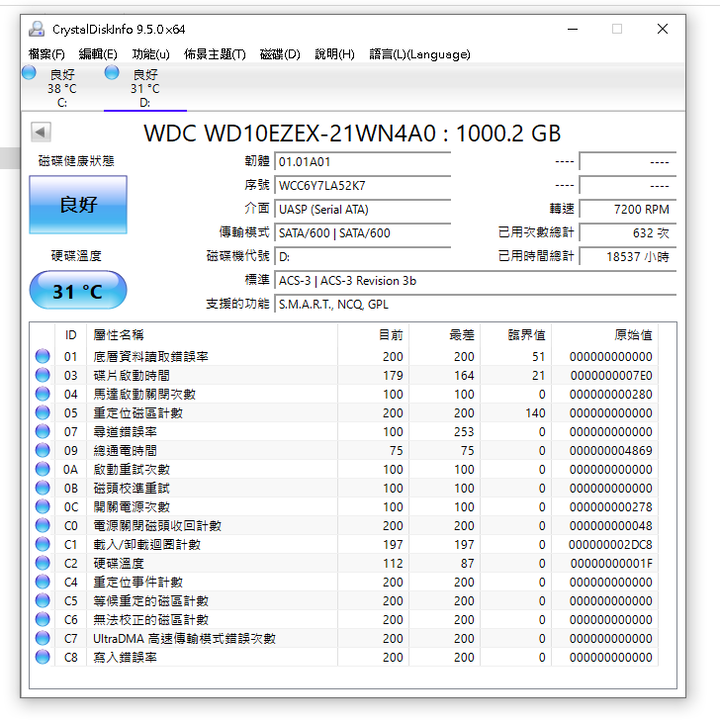Click status orb for ID C8 寫入錯誤率
Screen dimensions: 720x722
click(42, 657)
